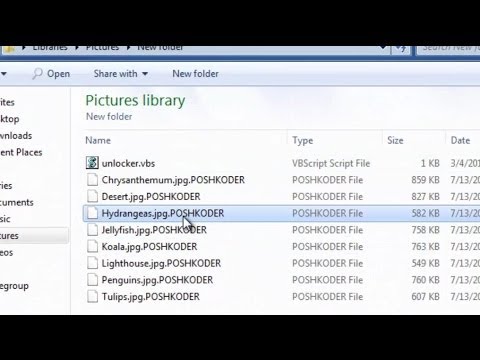The image size is (480, 360).
Task: Click the 1 KB size cell
Action: click(x=430, y=163)
